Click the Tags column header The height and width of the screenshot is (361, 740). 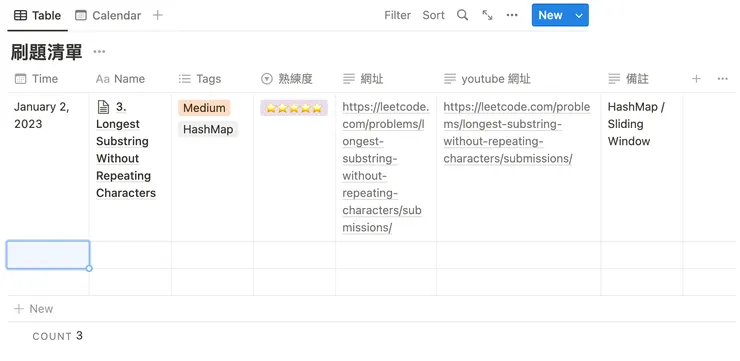[x=212, y=79]
